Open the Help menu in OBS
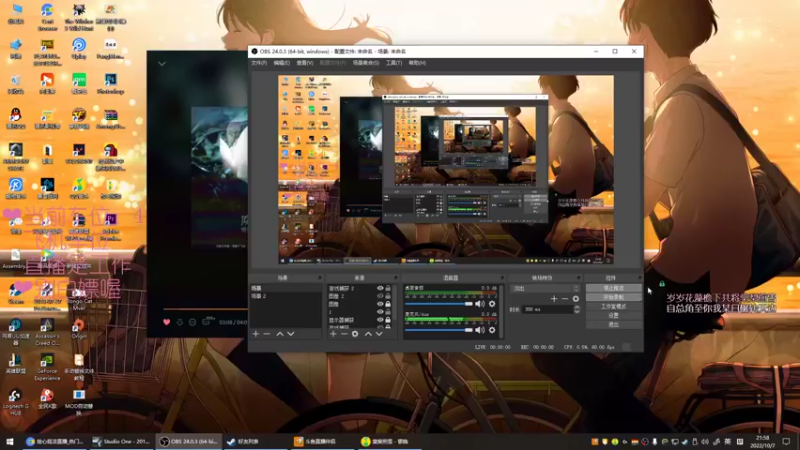Screen dimensions: 800x450 coord(417,63)
